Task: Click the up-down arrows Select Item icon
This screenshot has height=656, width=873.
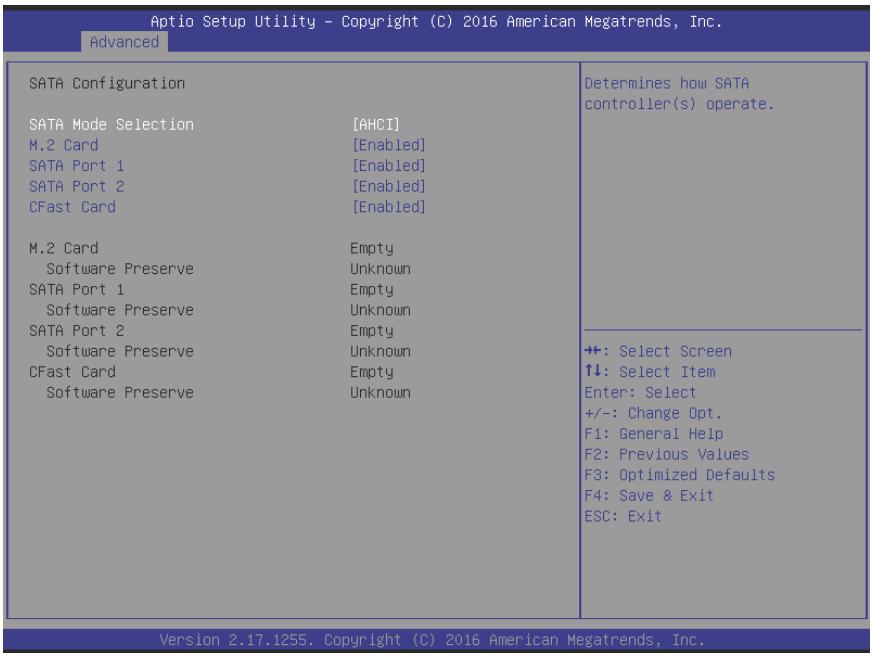Action: pyautogui.click(x=593, y=371)
